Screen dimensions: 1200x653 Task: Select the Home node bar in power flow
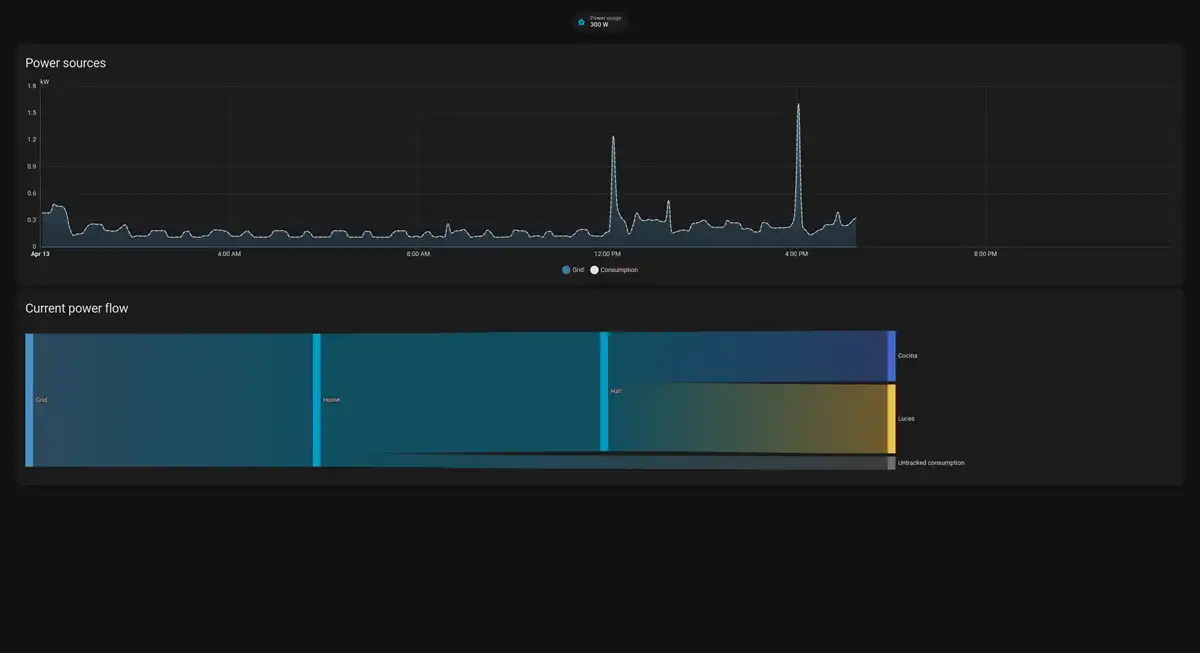point(317,400)
